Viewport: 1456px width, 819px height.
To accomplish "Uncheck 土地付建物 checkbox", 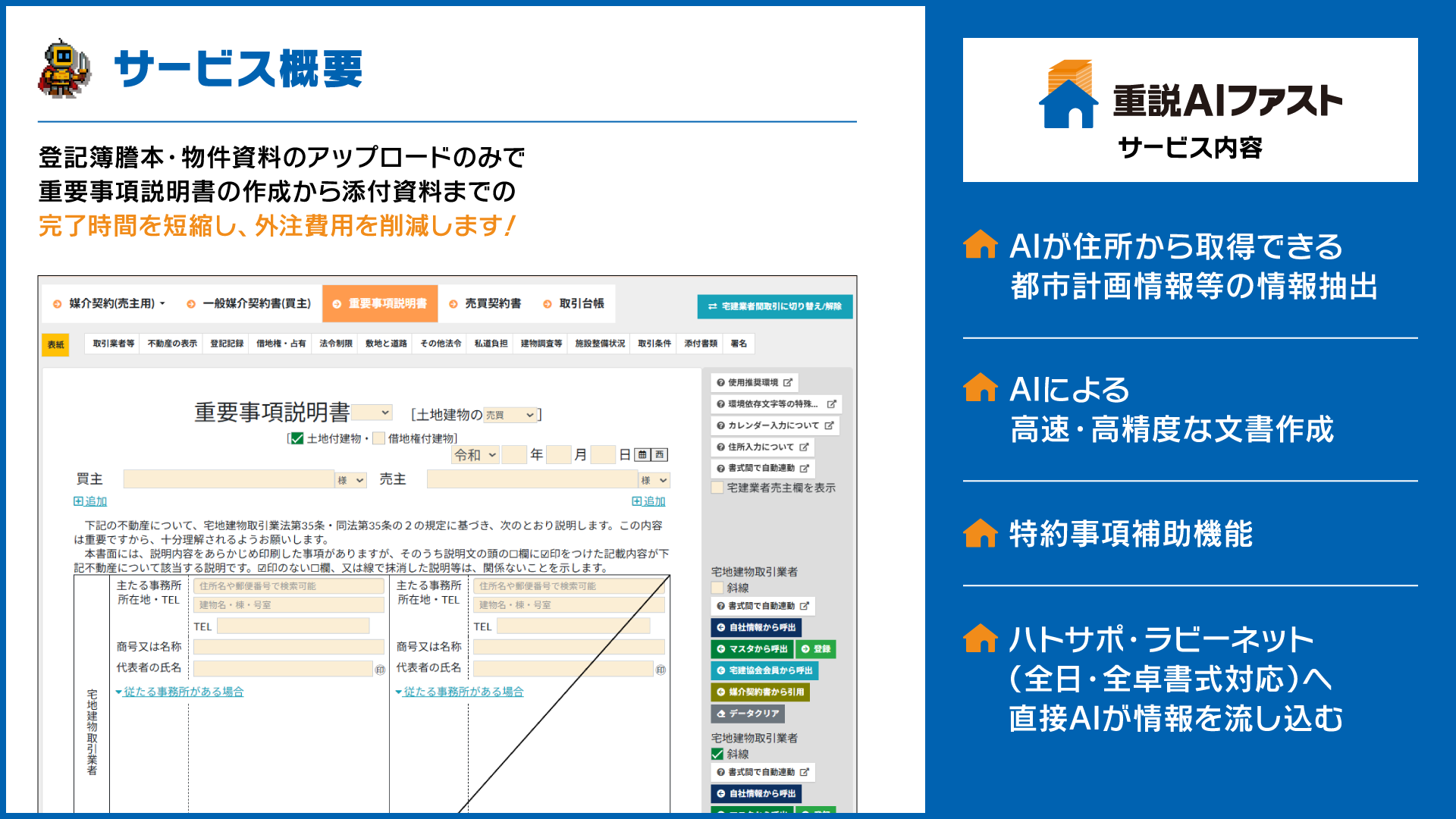I will 297,438.
